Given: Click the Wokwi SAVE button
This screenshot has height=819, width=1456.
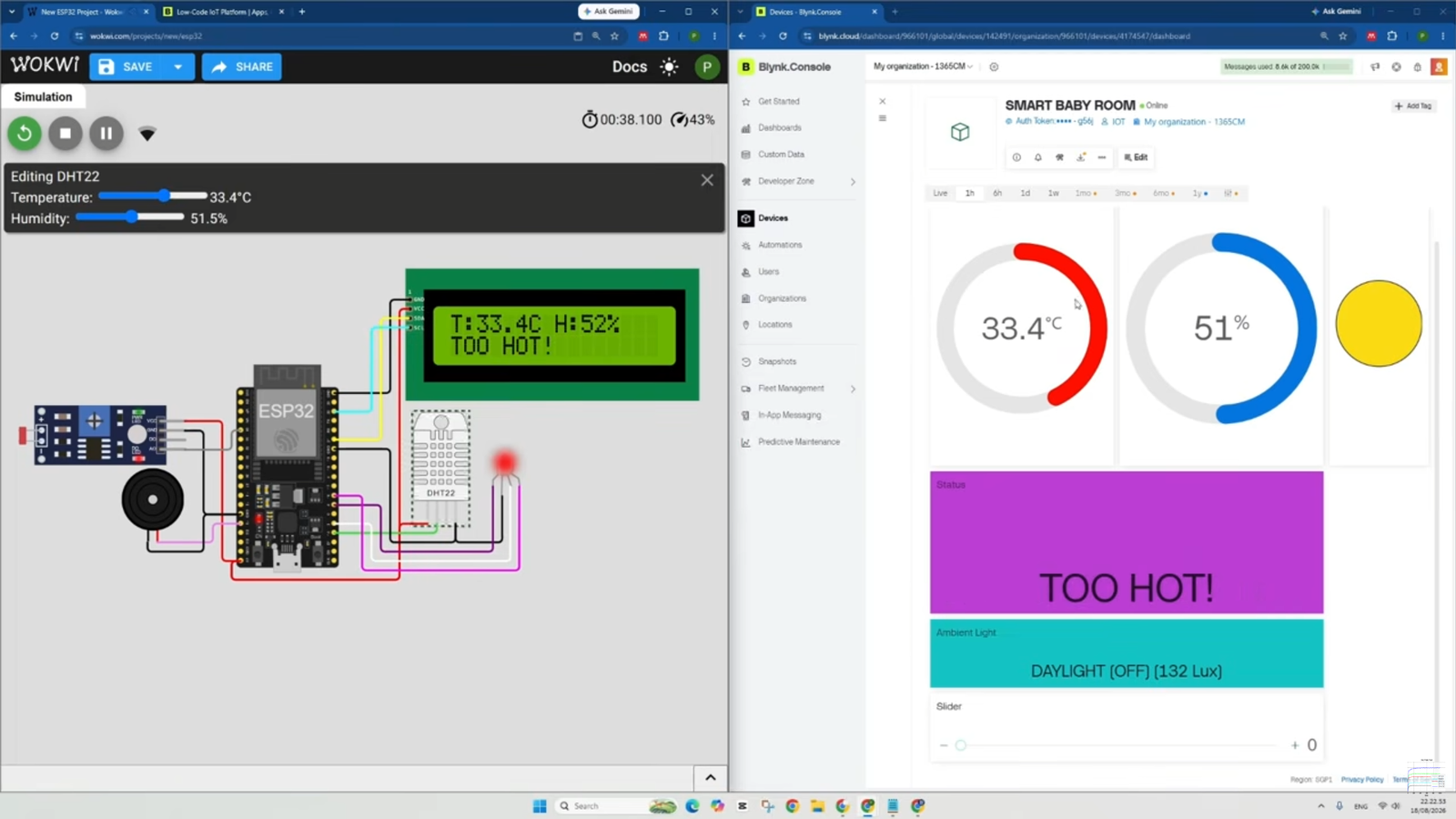Looking at the screenshot, I should tap(126, 66).
